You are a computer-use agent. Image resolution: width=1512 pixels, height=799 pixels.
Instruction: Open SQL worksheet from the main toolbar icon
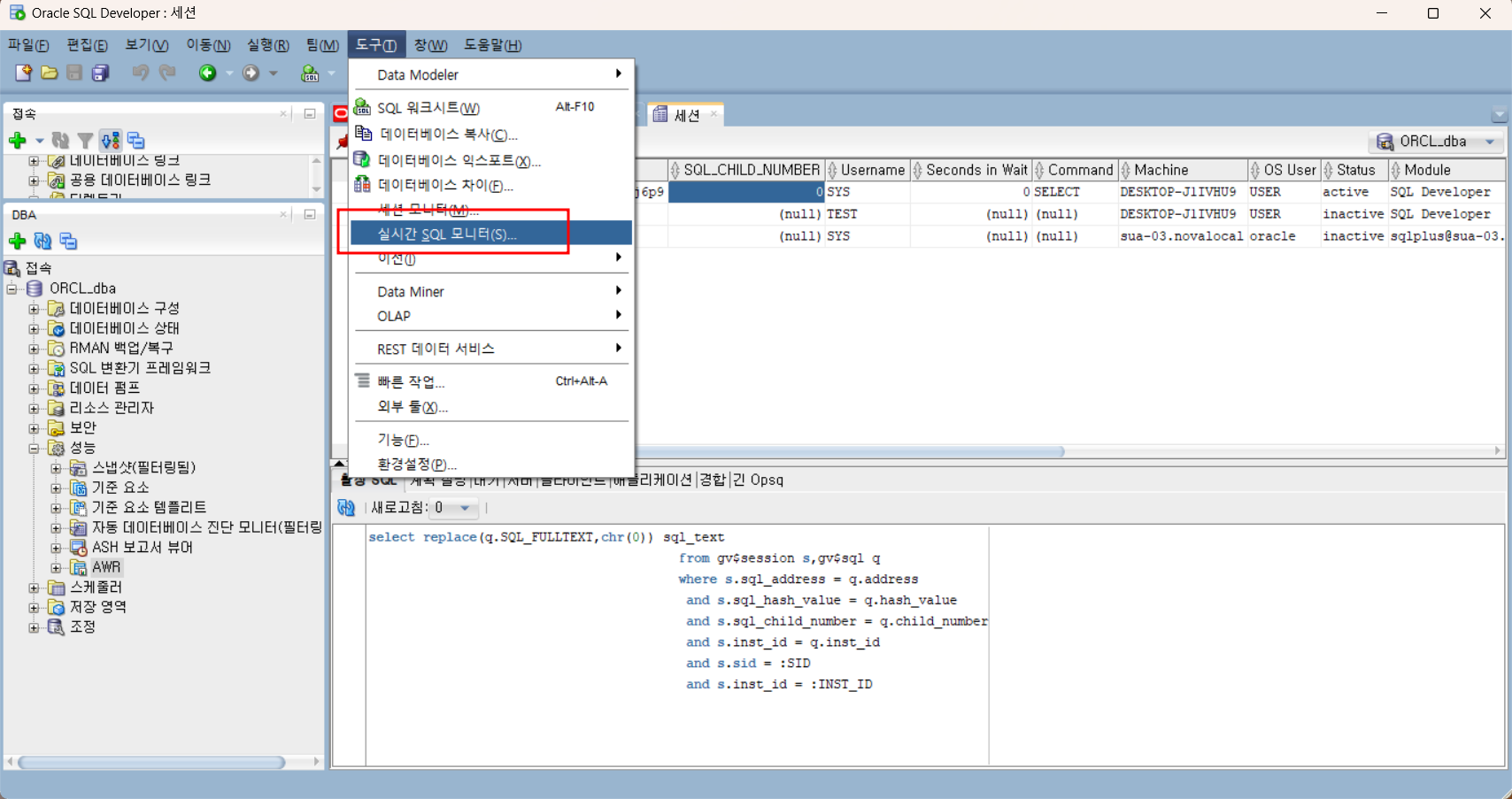tap(310, 73)
